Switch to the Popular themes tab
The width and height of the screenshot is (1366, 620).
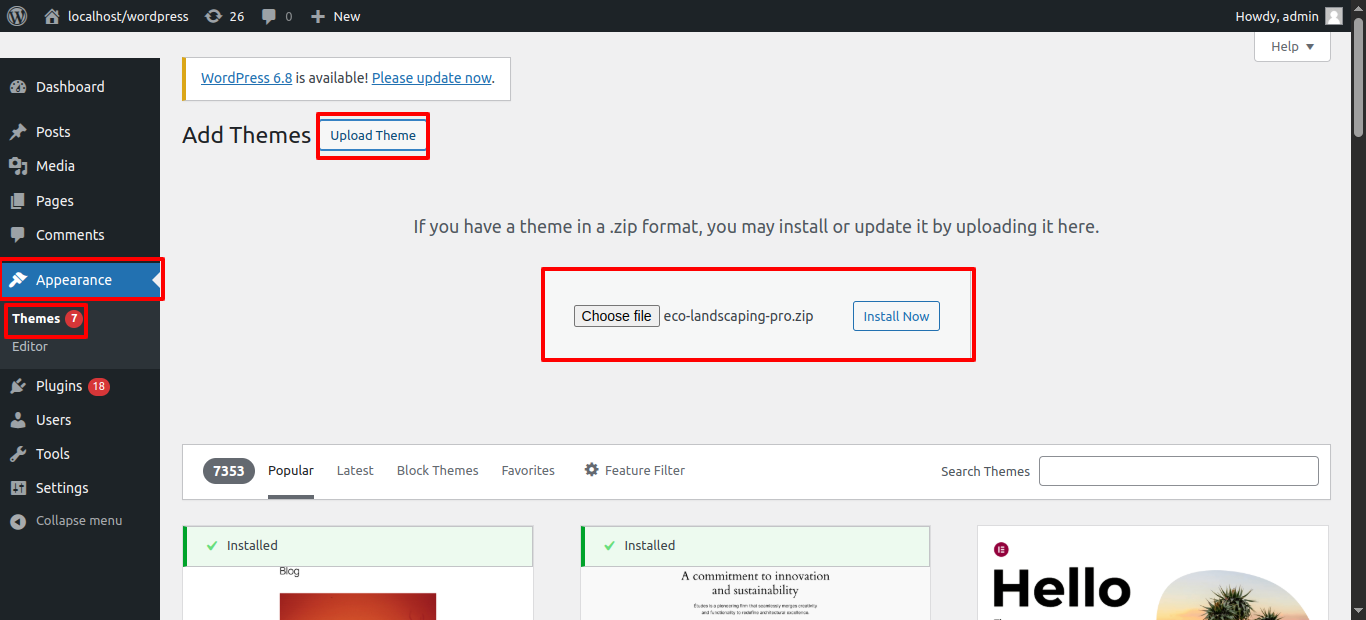click(x=291, y=471)
